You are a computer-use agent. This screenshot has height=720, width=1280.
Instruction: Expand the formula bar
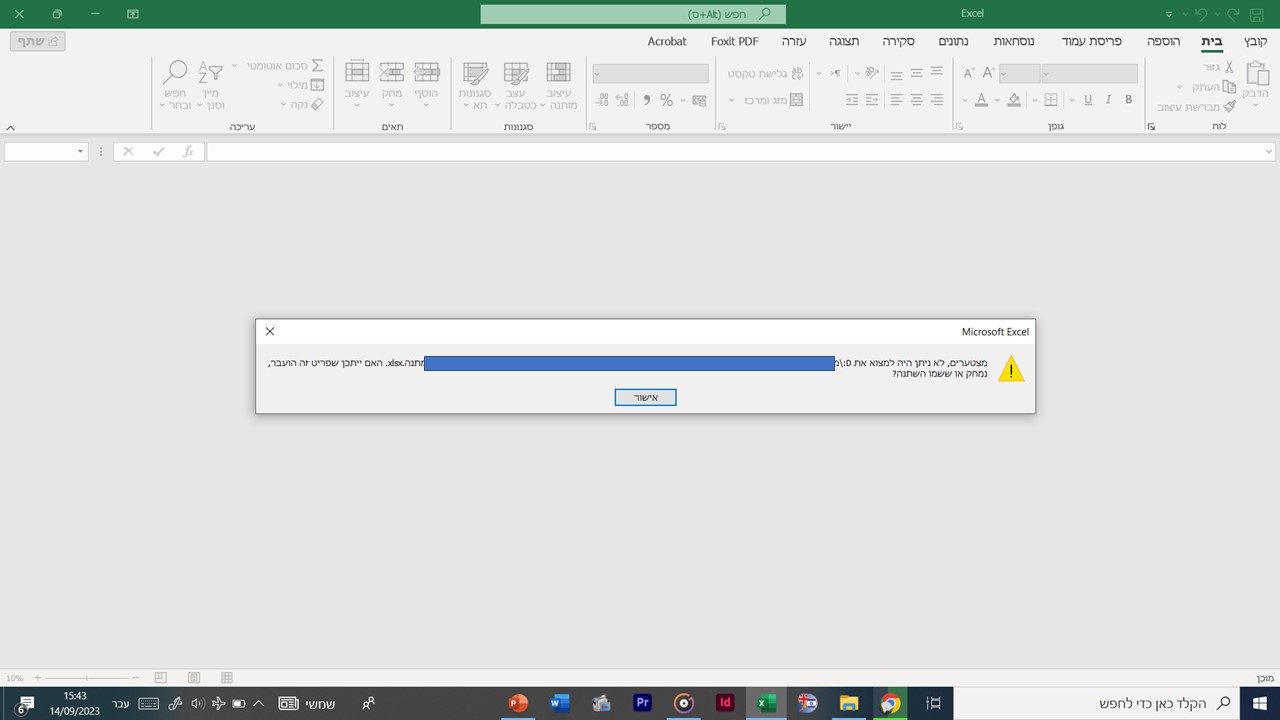point(1270,152)
